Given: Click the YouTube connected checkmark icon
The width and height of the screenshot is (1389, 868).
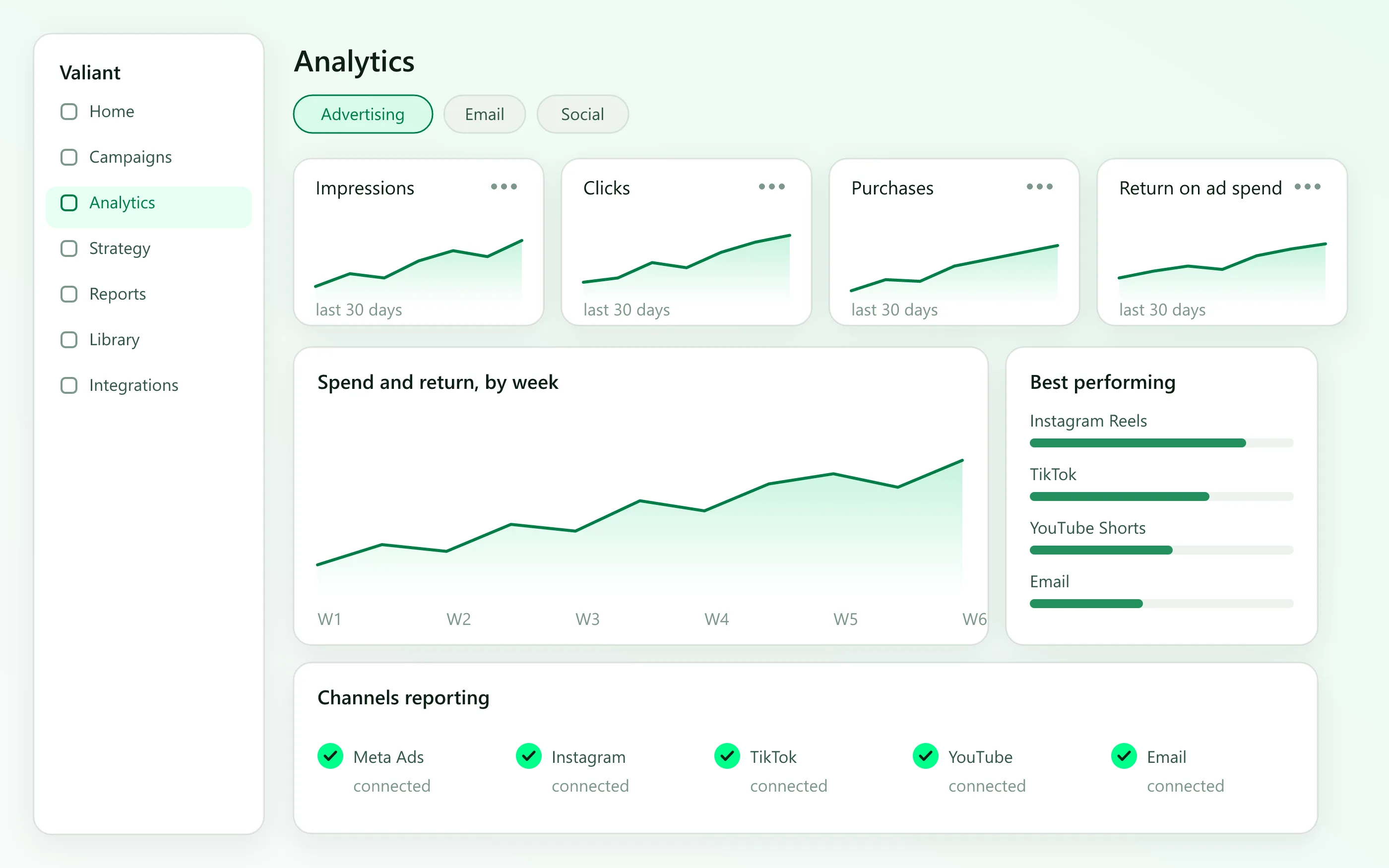Looking at the screenshot, I should point(926,756).
